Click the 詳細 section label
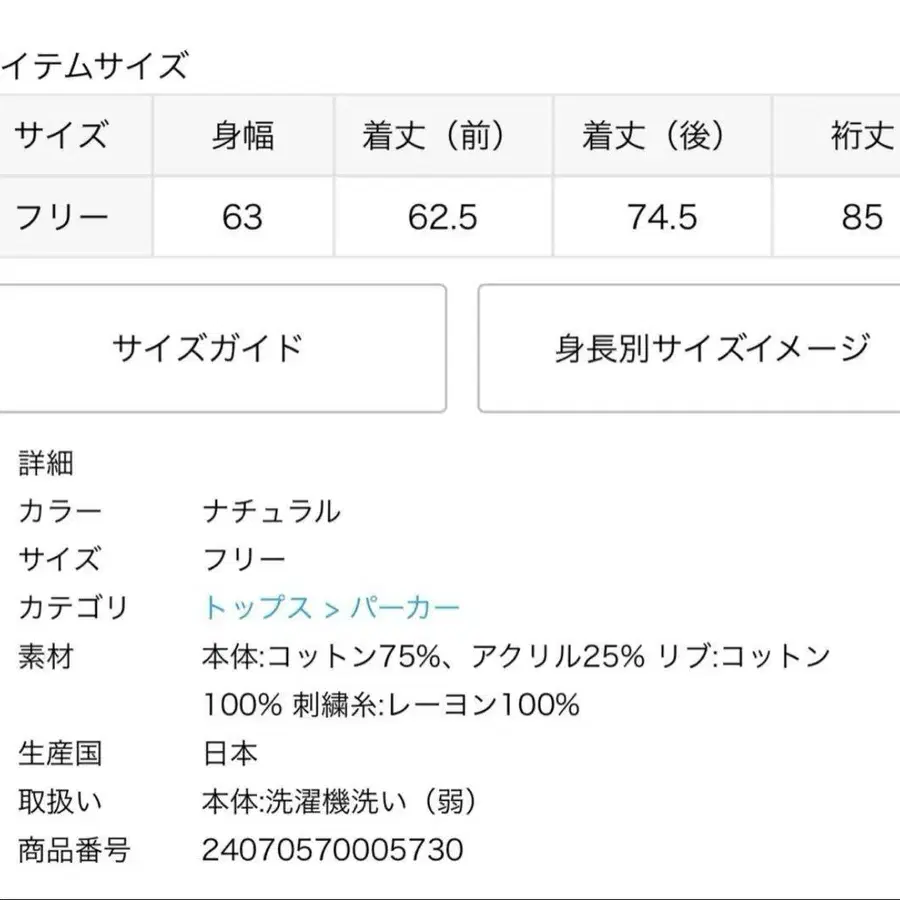The height and width of the screenshot is (900, 900). [46, 463]
